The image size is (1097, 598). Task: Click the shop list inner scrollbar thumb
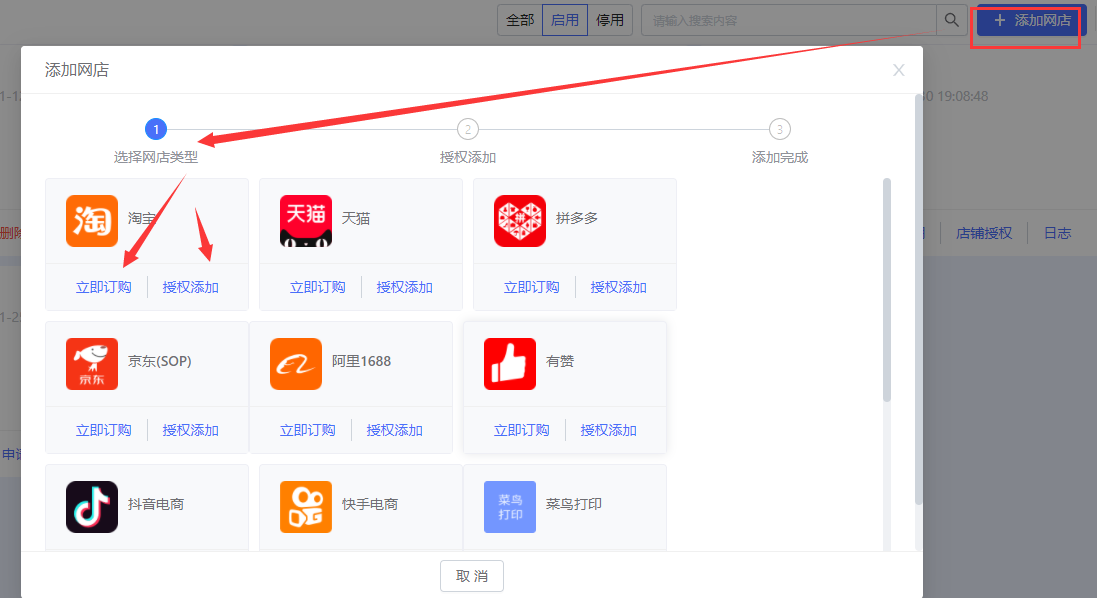887,290
